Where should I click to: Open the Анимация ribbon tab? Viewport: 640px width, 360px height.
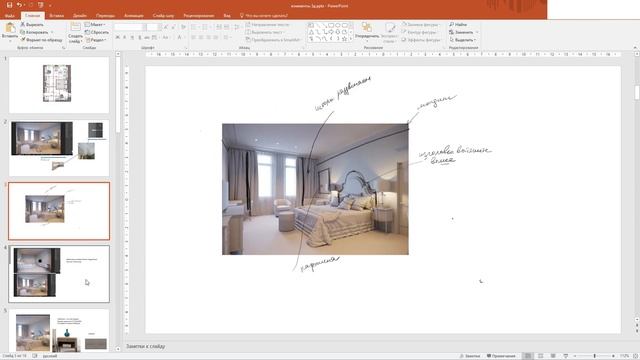tap(134, 16)
